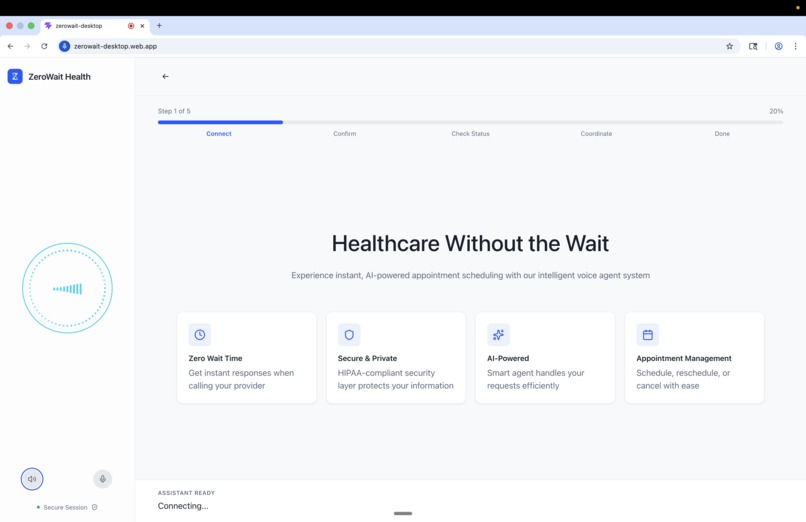
Task: Click the Step 1 of 5 label
Action: pyautogui.click(x=174, y=111)
